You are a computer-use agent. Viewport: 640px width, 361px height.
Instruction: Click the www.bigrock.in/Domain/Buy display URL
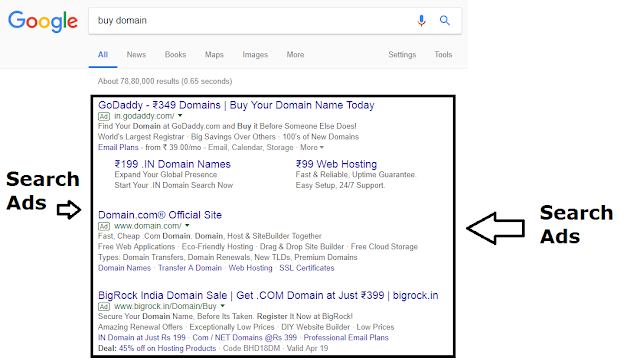click(x=165, y=307)
